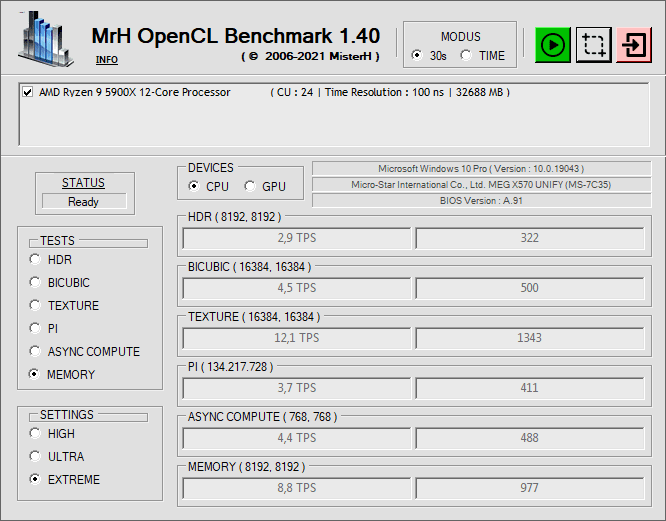Click the MEMORY result 8,8 TPS
The width and height of the screenshot is (666, 521).
pyautogui.click(x=297, y=488)
